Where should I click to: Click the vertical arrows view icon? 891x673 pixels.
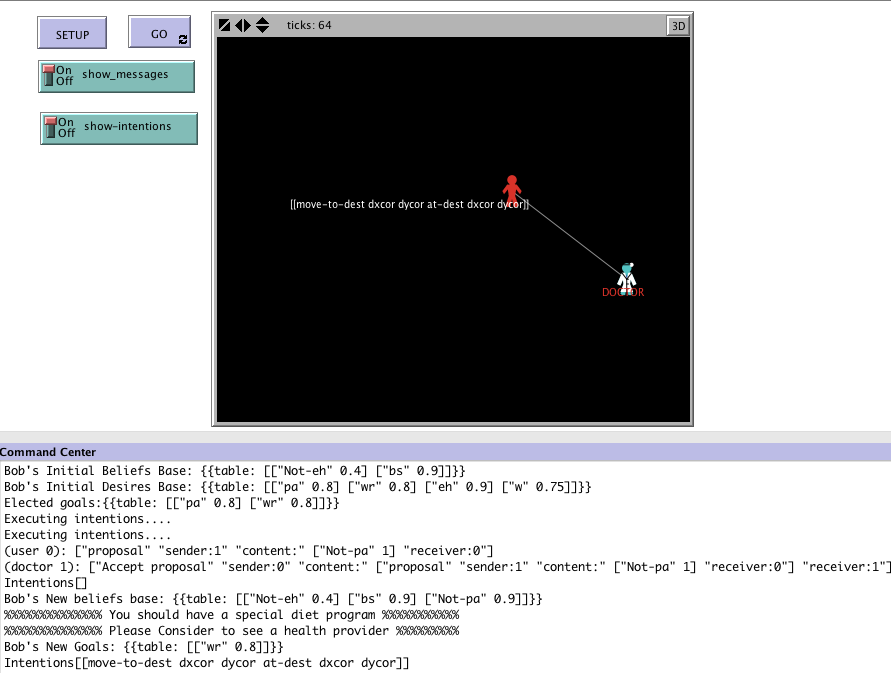[262, 25]
